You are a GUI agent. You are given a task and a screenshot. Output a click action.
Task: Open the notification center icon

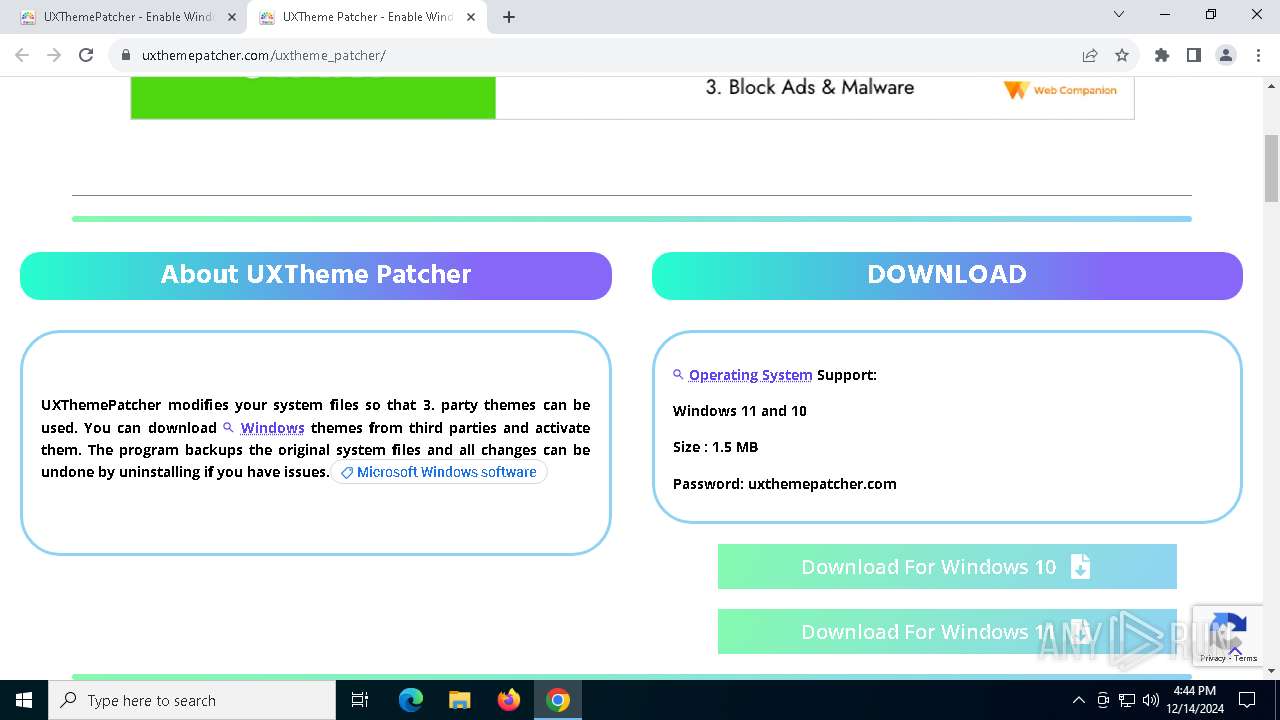(1247, 700)
